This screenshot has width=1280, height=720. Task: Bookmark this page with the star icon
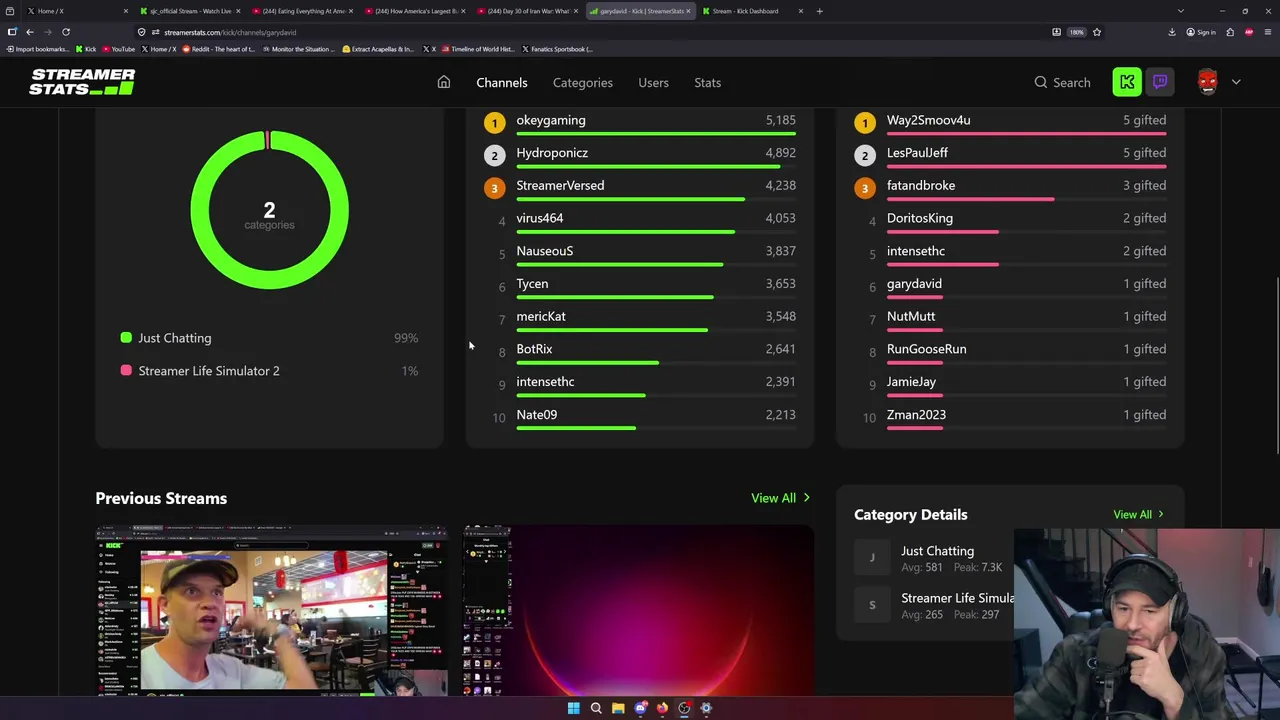[1097, 32]
